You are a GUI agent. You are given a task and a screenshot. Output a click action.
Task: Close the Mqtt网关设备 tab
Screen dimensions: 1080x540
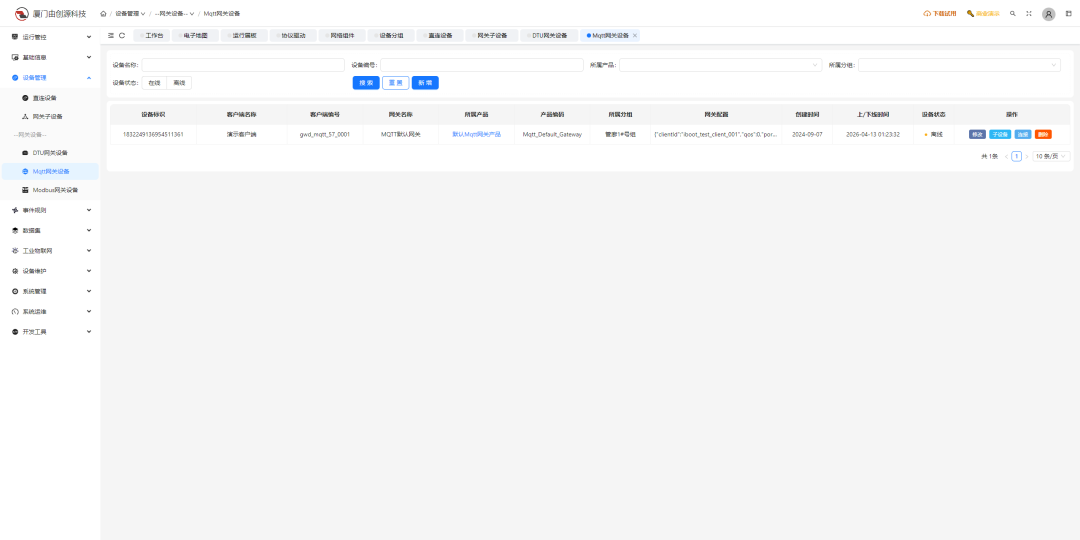coord(635,35)
